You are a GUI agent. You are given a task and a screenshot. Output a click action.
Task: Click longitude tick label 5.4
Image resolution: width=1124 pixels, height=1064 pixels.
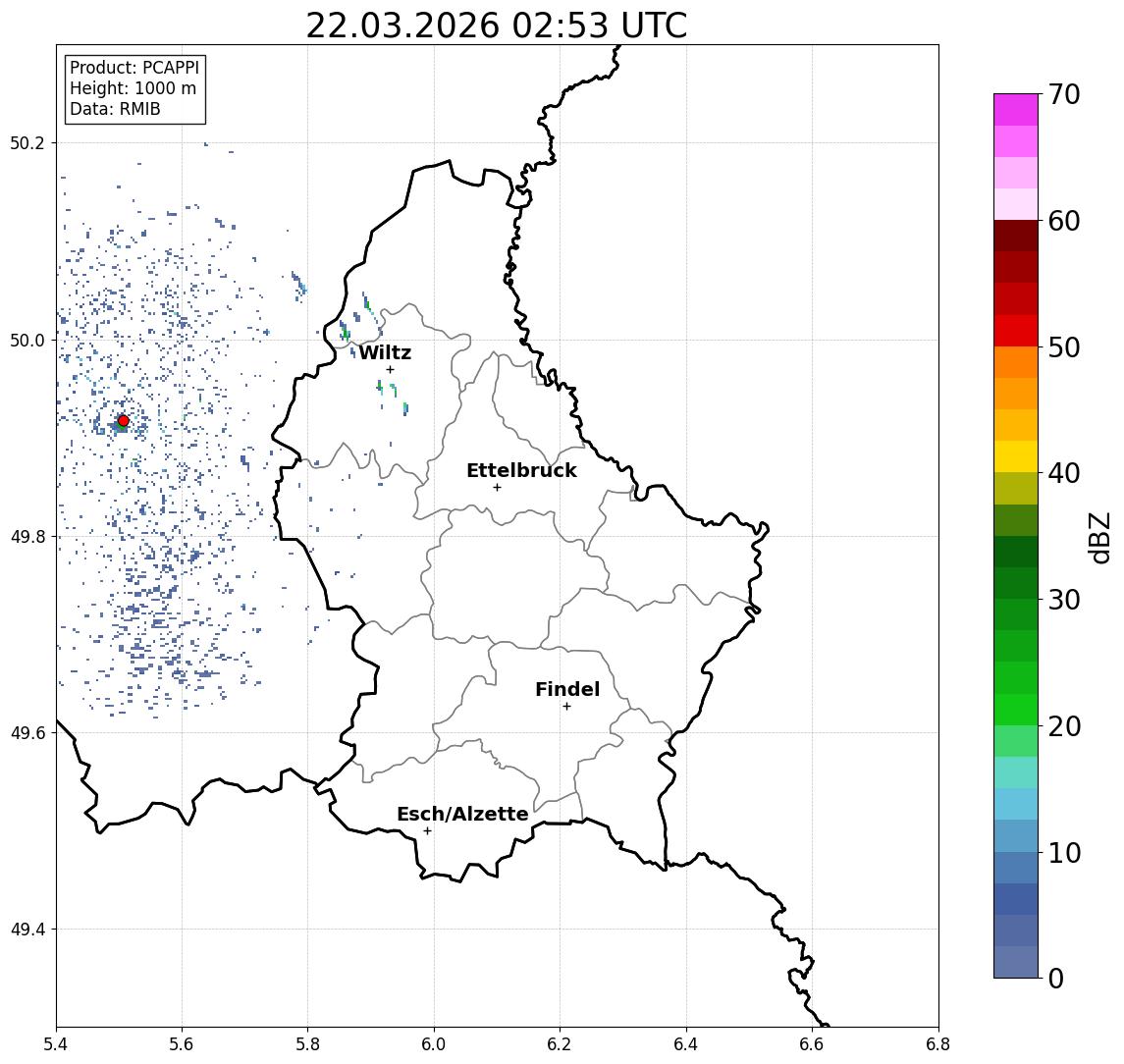coord(56,1044)
